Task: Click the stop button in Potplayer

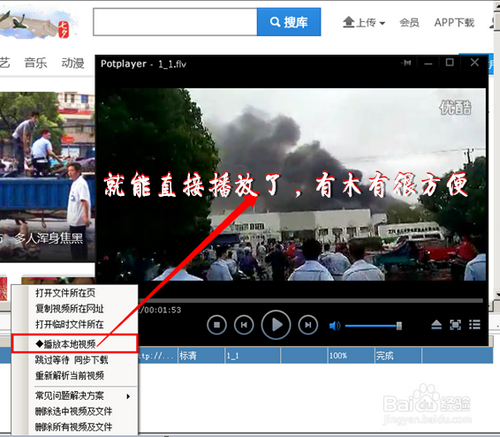Action: (x=217, y=325)
